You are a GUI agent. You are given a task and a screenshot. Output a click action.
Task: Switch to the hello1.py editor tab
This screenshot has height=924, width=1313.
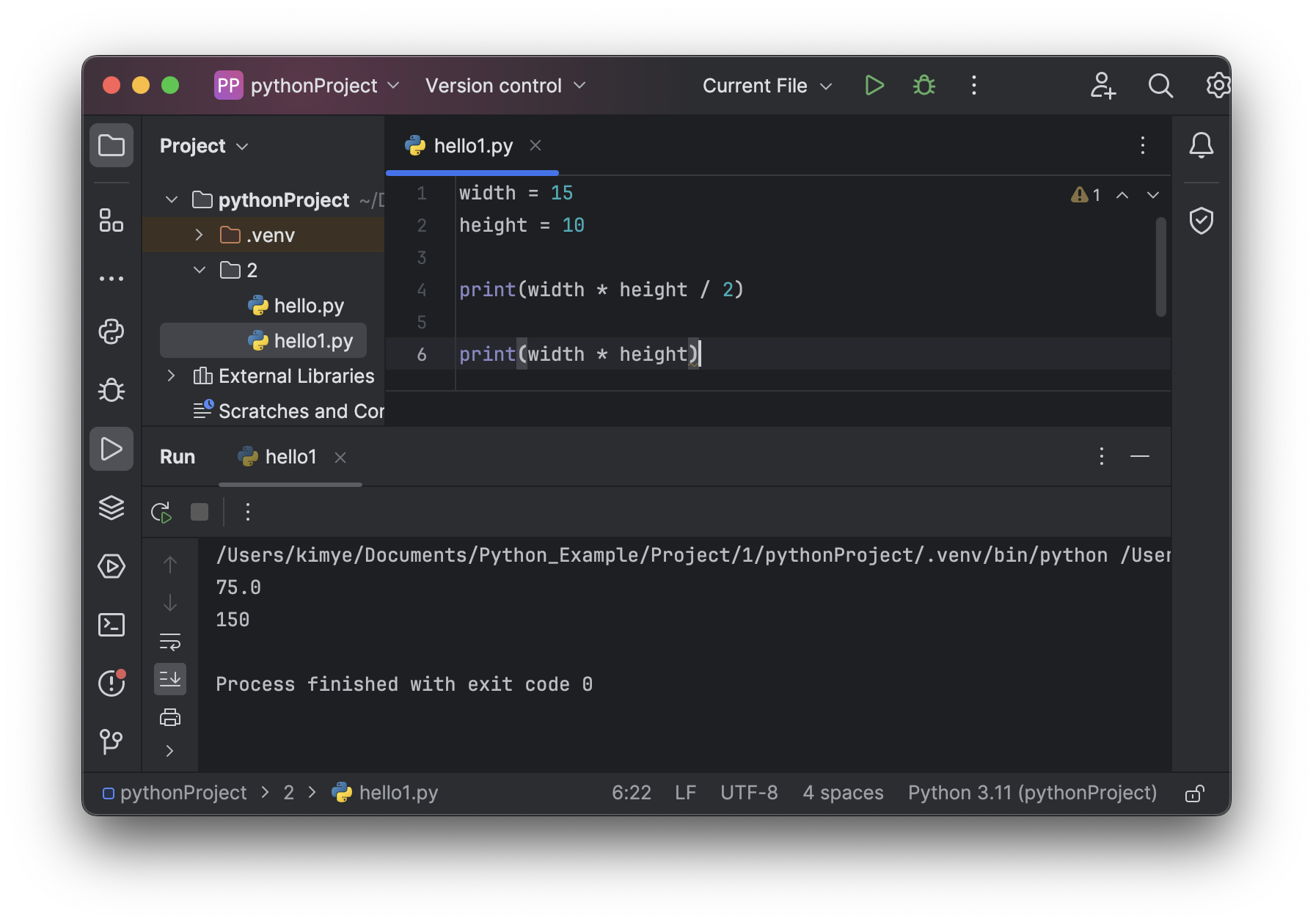coord(472,146)
